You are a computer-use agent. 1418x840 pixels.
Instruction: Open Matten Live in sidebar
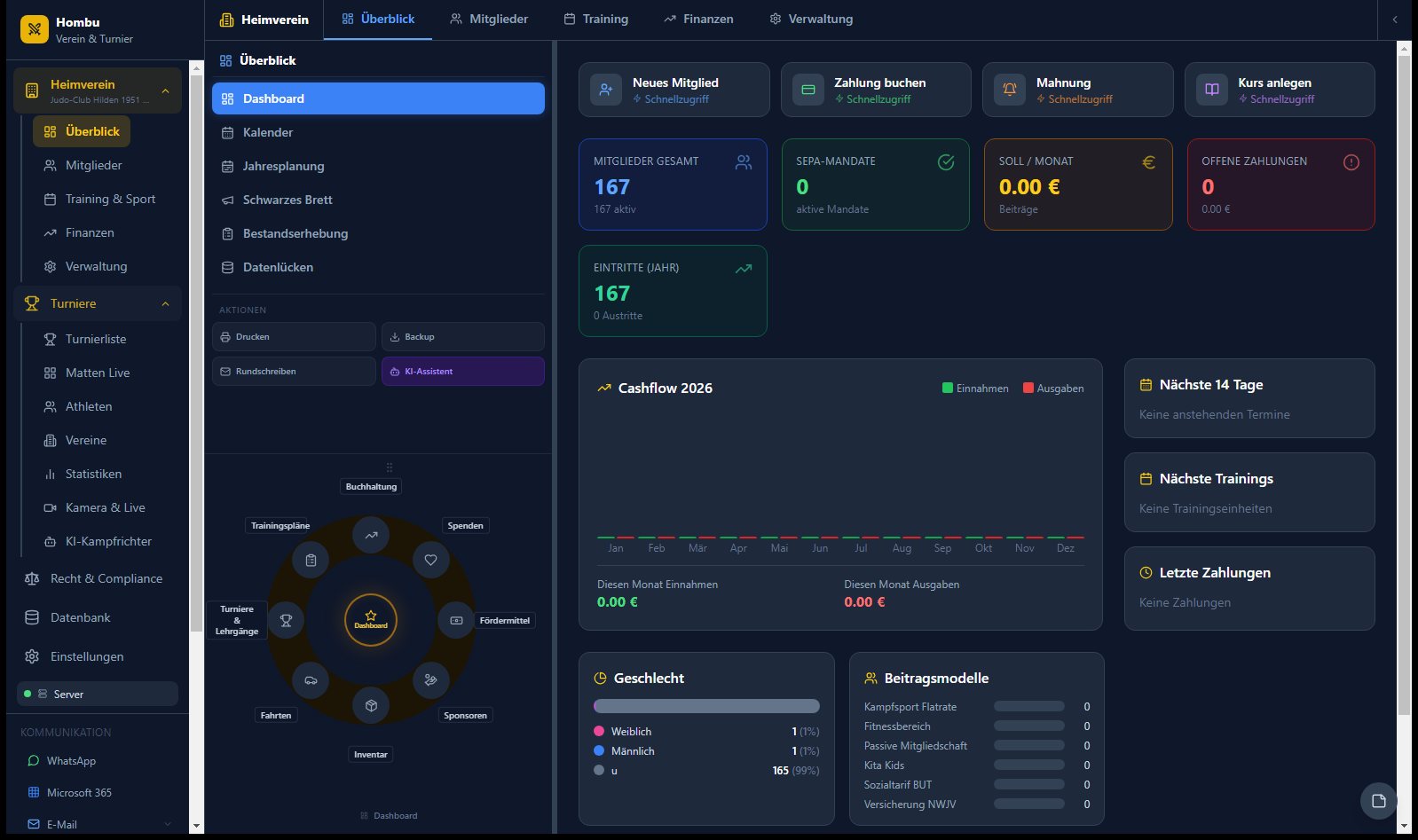tap(98, 373)
